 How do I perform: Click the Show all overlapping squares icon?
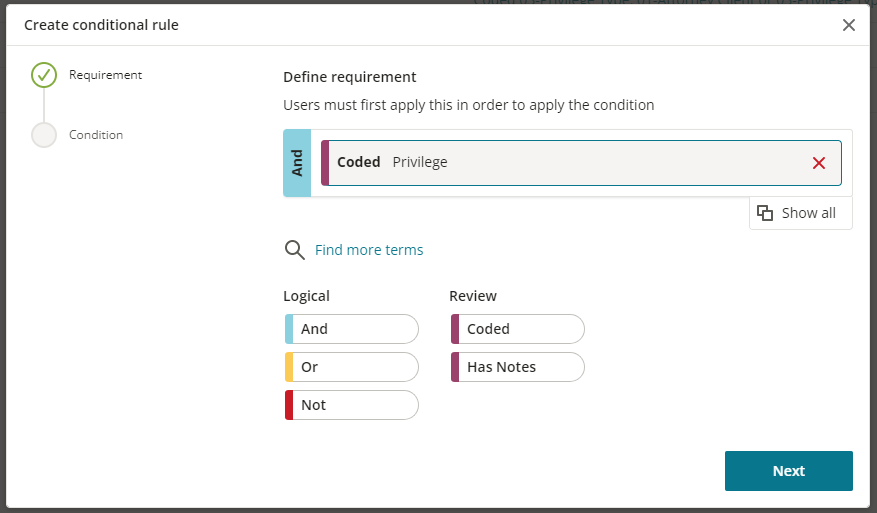[x=765, y=213]
